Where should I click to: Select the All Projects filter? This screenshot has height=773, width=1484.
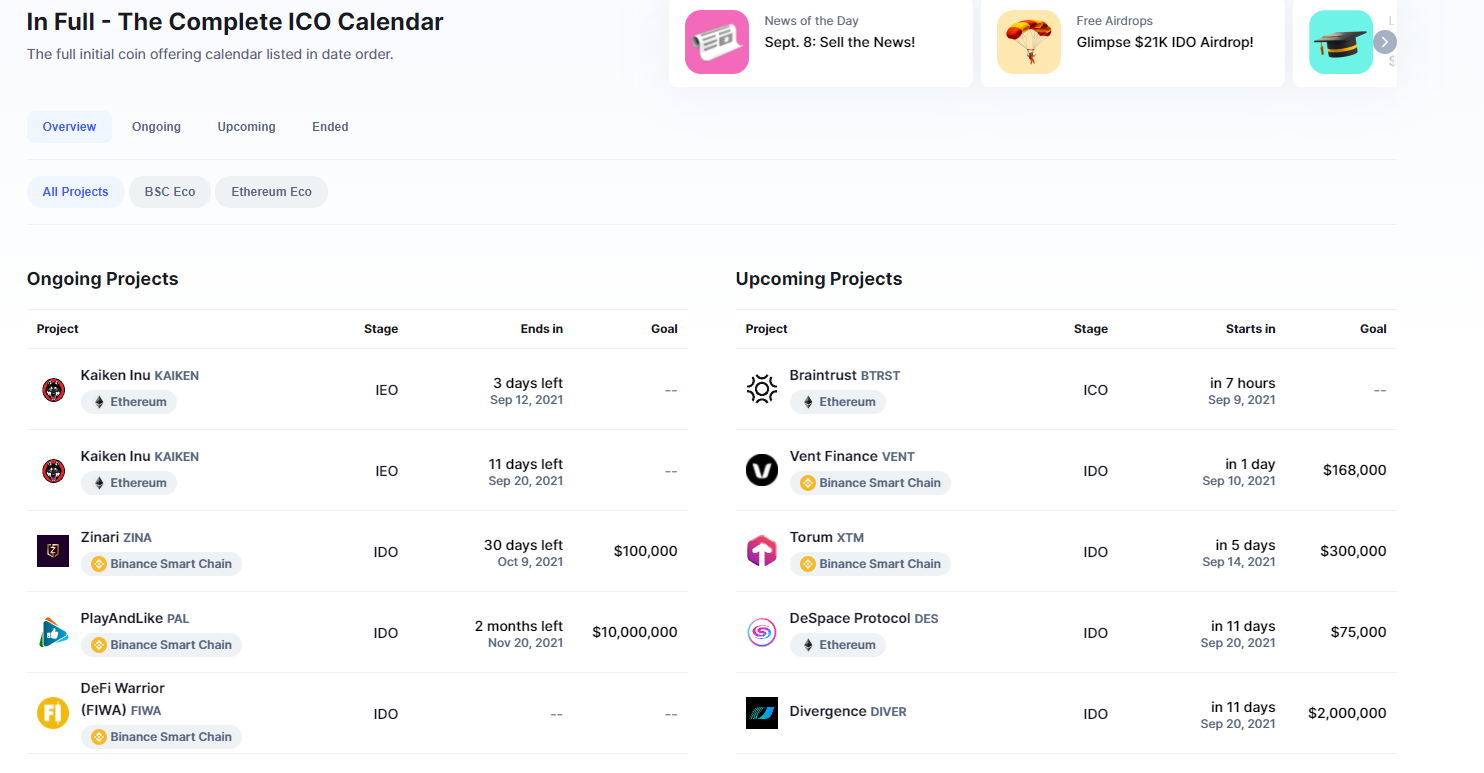pos(75,192)
